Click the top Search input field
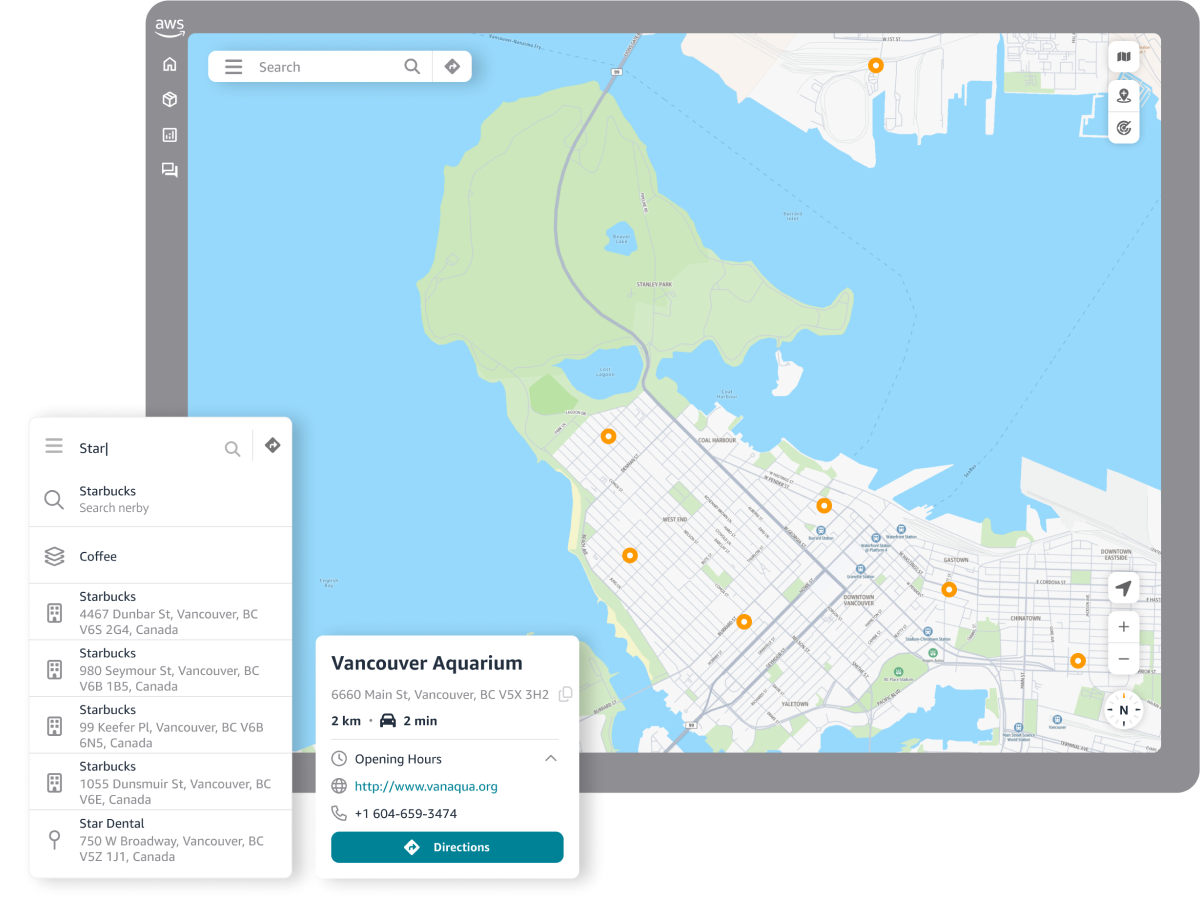 [325, 67]
